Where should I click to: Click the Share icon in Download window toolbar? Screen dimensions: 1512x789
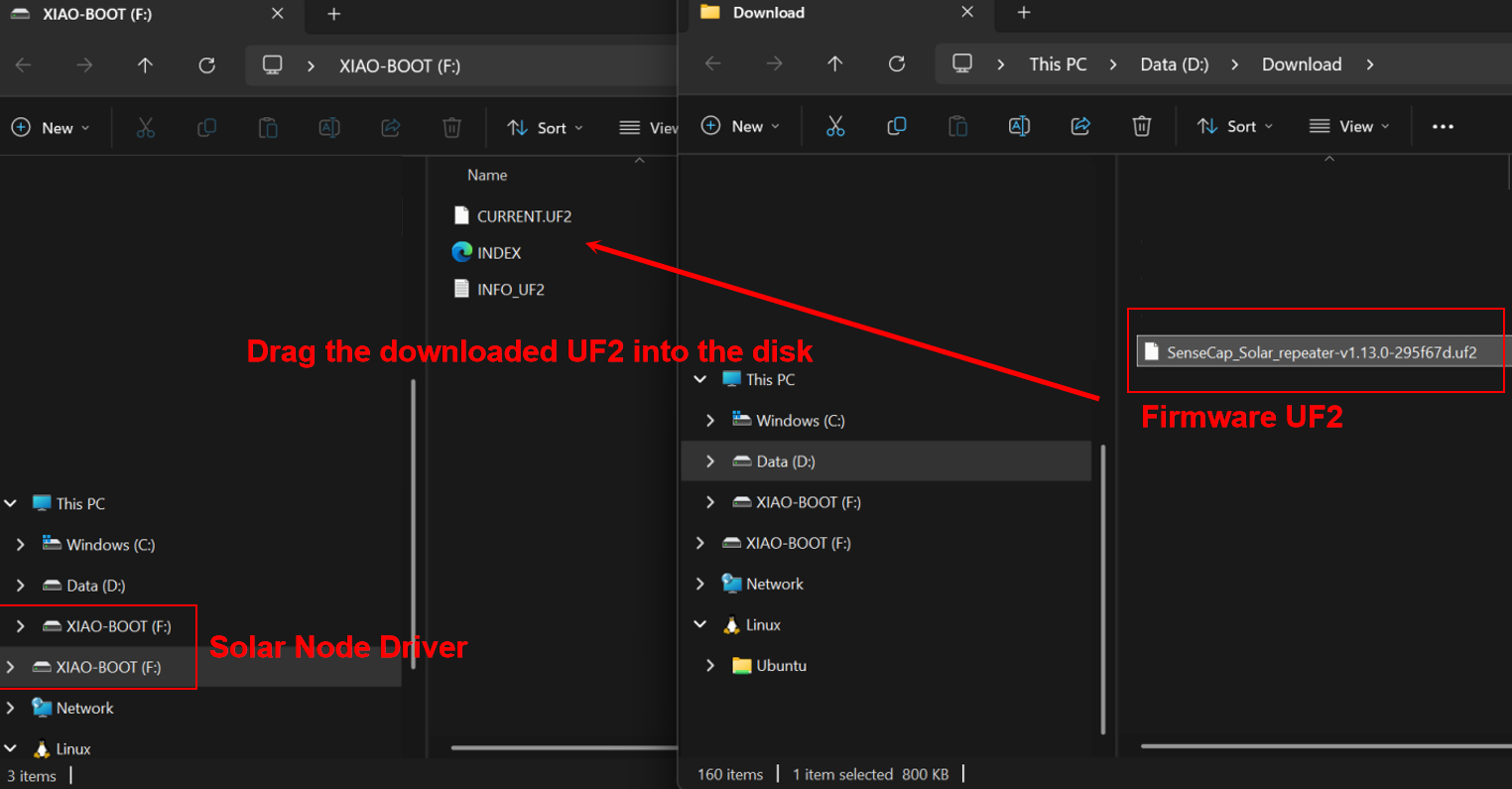point(1080,126)
